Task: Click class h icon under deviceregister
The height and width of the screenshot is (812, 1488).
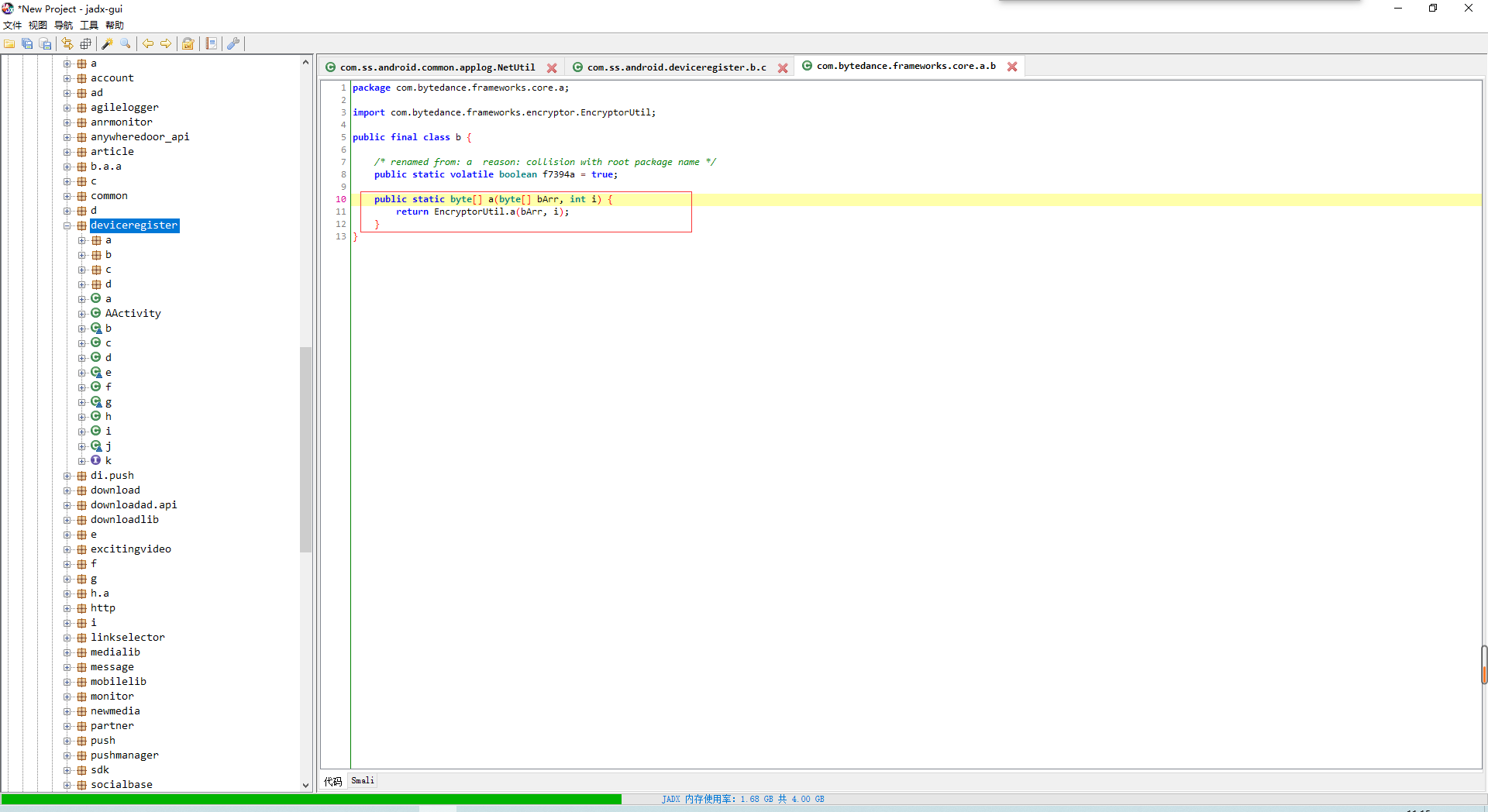Action: (x=96, y=416)
